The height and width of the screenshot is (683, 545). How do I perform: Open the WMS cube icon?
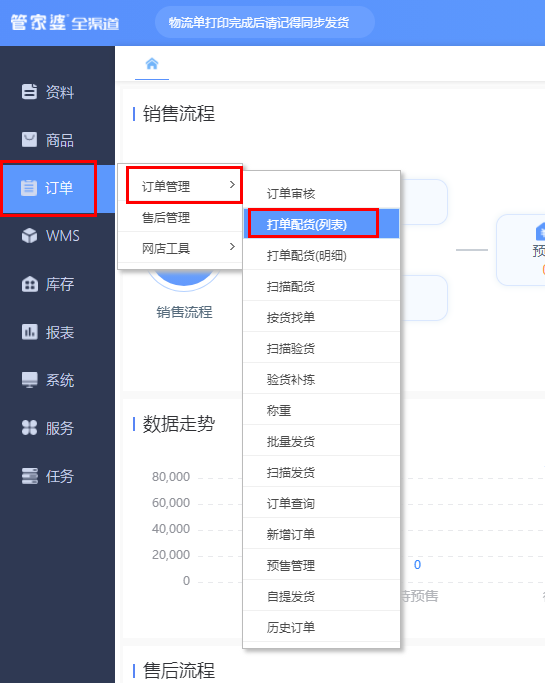tap(29, 236)
